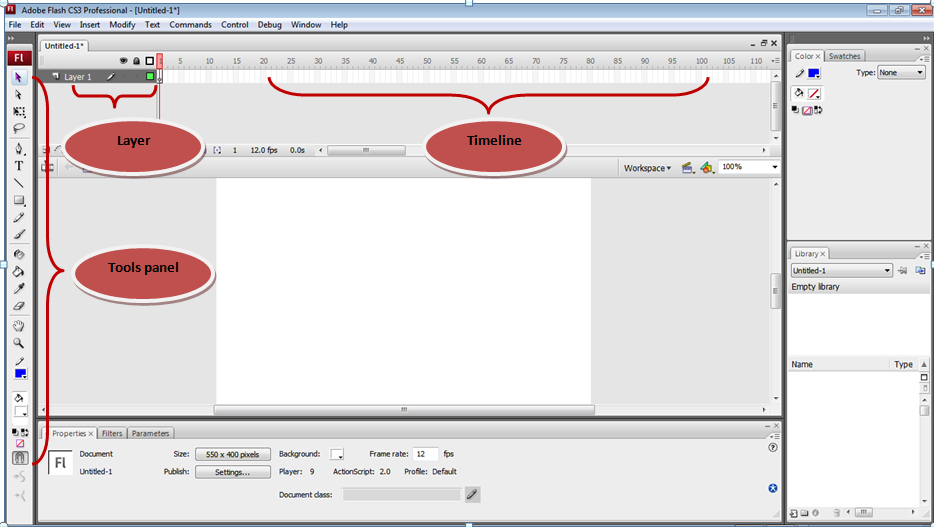This screenshot has width=934, height=527.
Task: Toggle Snap to Objects magnet
Action: pos(20,457)
